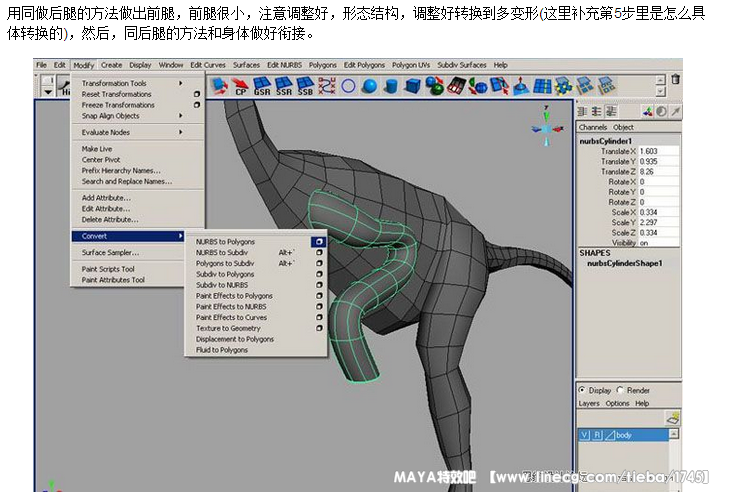The width and height of the screenshot is (743, 494).
Task: Click the colored axes manipulator icon in channel box
Action: (x=647, y=111)
